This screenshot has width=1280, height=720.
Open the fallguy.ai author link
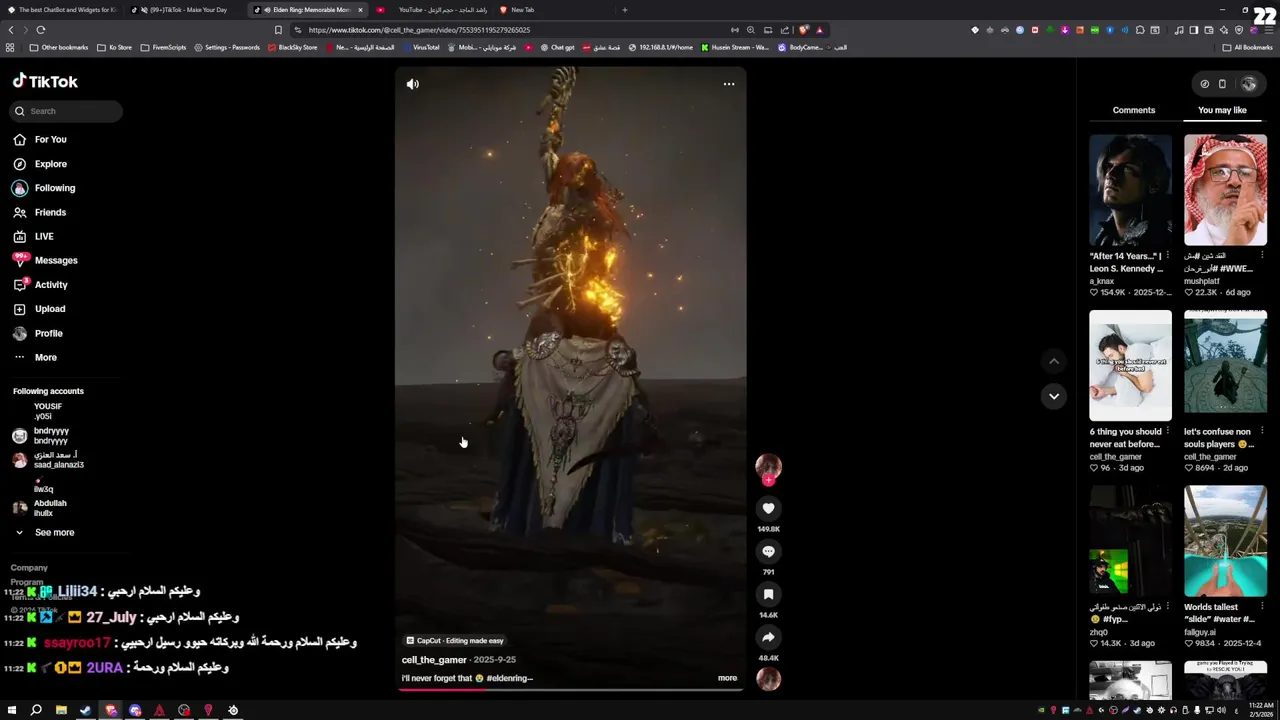1201,632
